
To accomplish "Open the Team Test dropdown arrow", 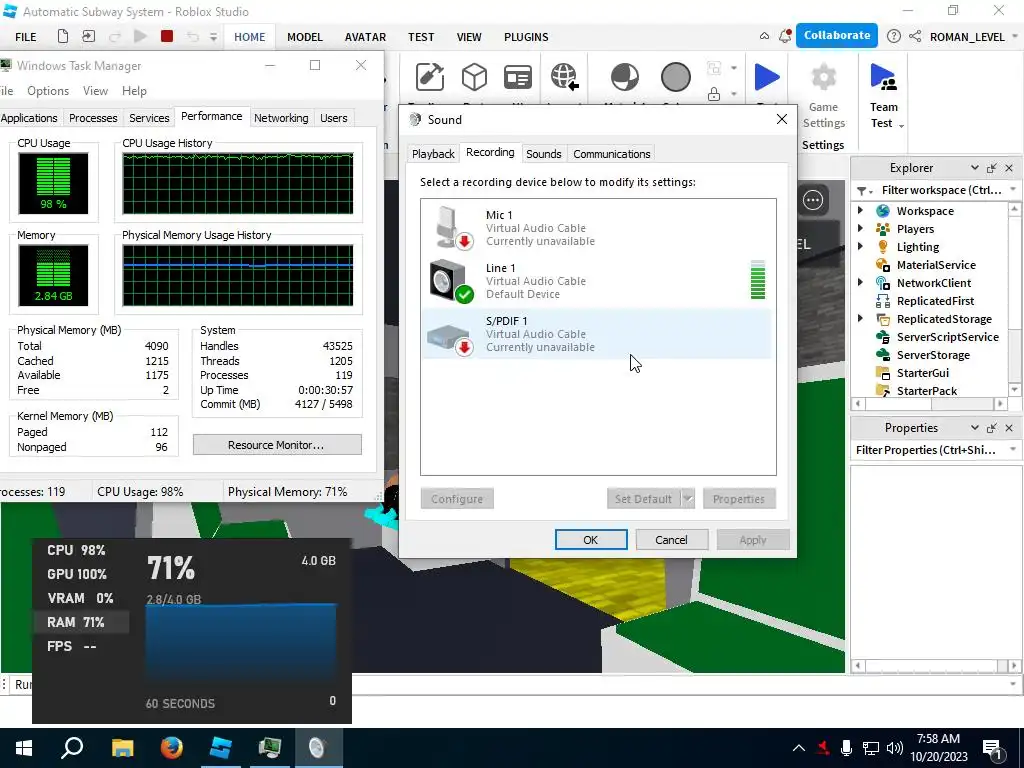I will click(902, 125).
